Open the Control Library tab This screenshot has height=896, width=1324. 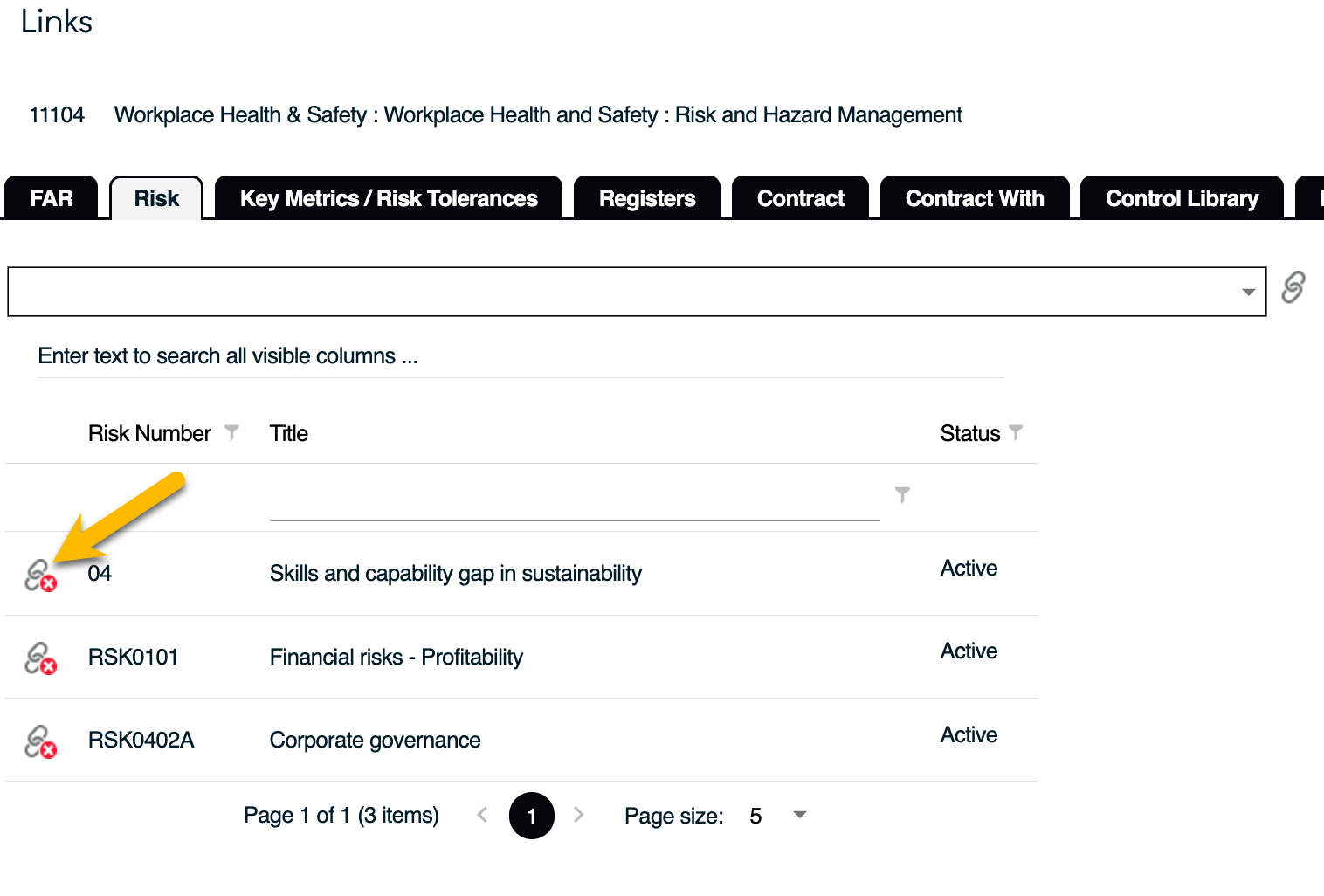point(1182,198)
